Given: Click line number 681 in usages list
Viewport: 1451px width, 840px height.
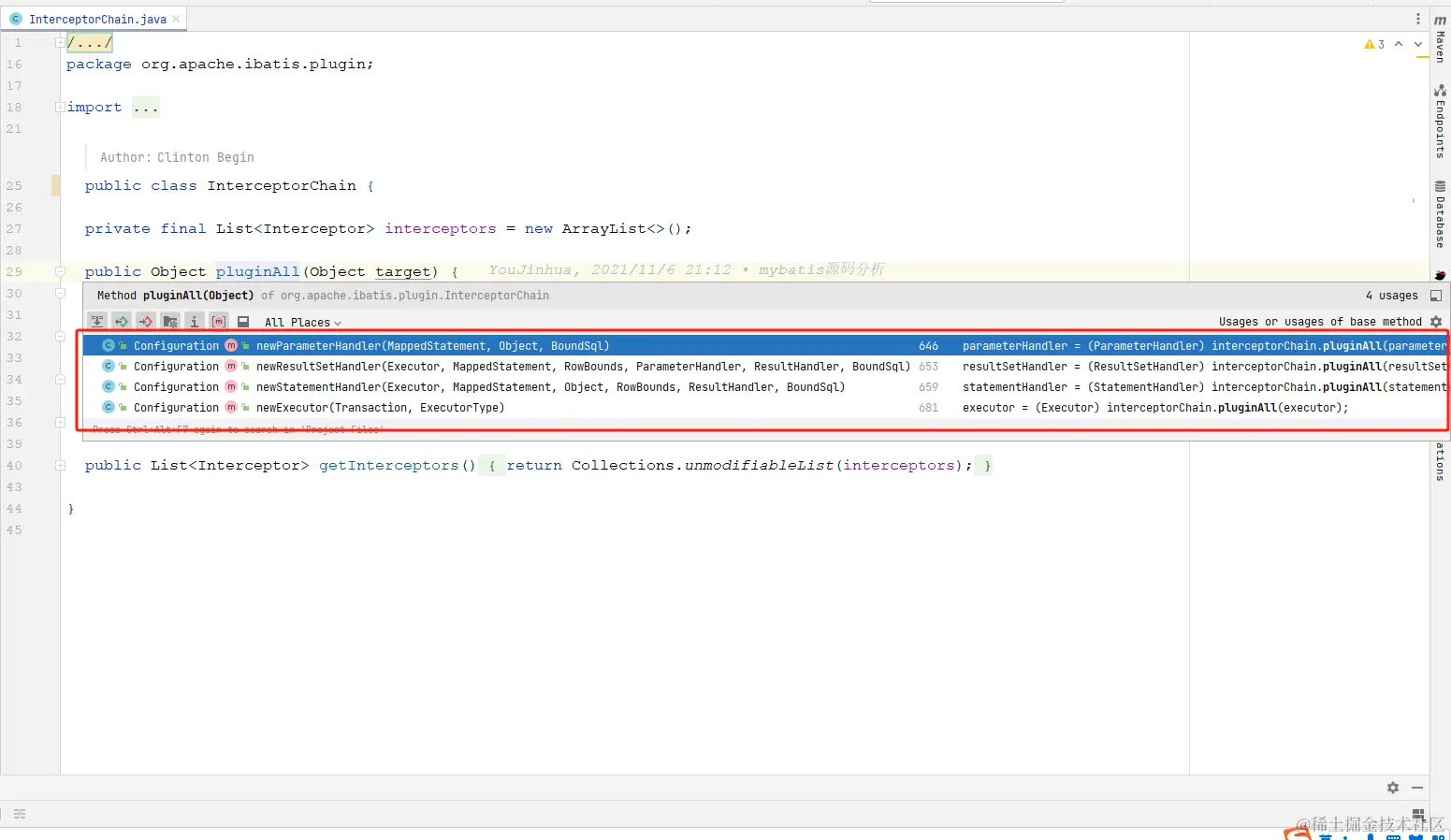Looking at the screenshot, I should pyautogui.click(x=928, y=408).
